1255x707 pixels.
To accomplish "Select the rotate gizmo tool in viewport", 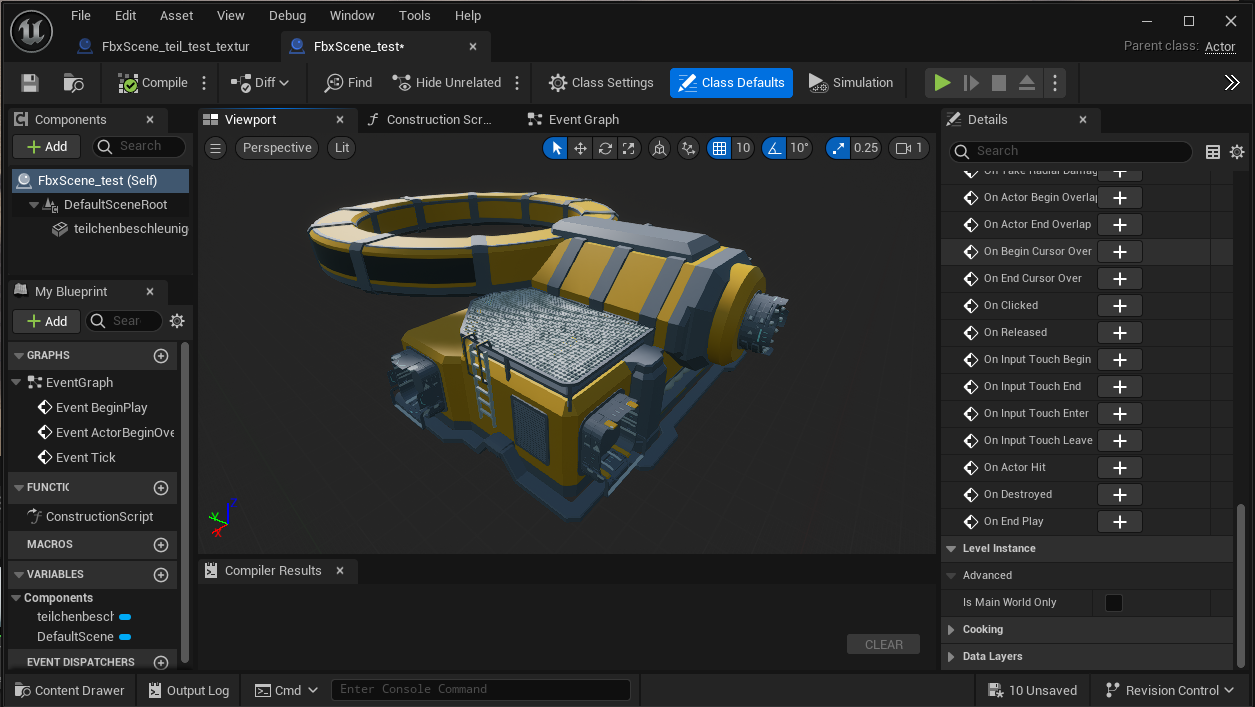I will tap(605, 148).
